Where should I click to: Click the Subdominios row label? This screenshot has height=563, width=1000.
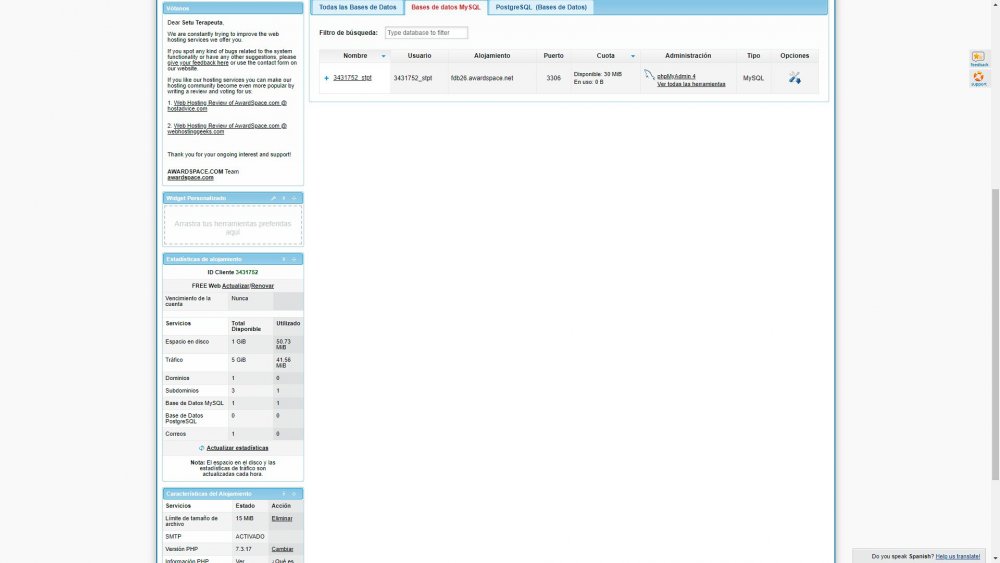(182, 390)
